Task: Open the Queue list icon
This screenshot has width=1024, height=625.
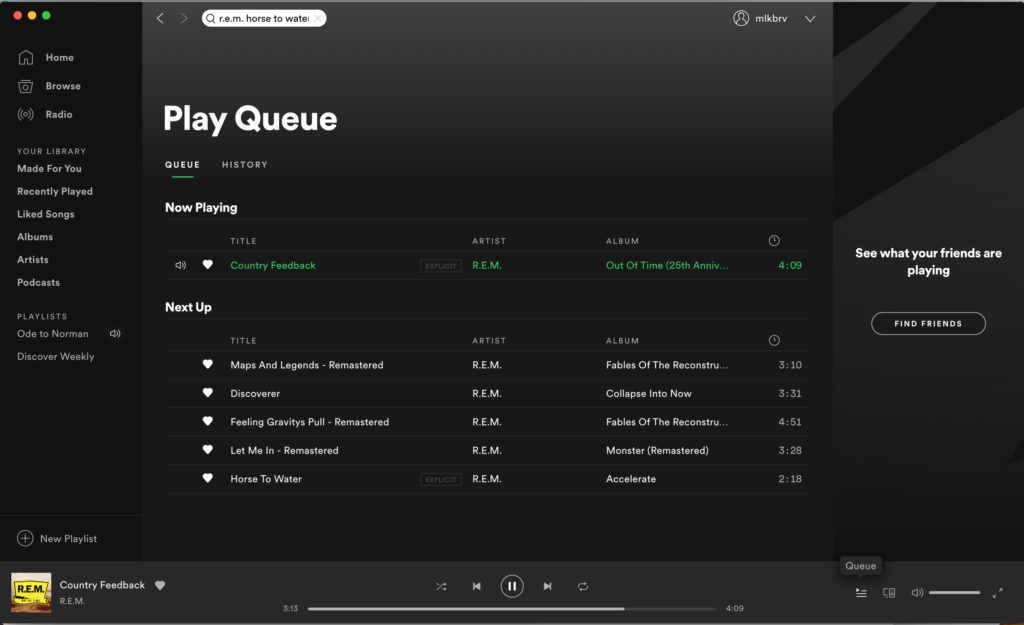Action: (x=861, y=593)
